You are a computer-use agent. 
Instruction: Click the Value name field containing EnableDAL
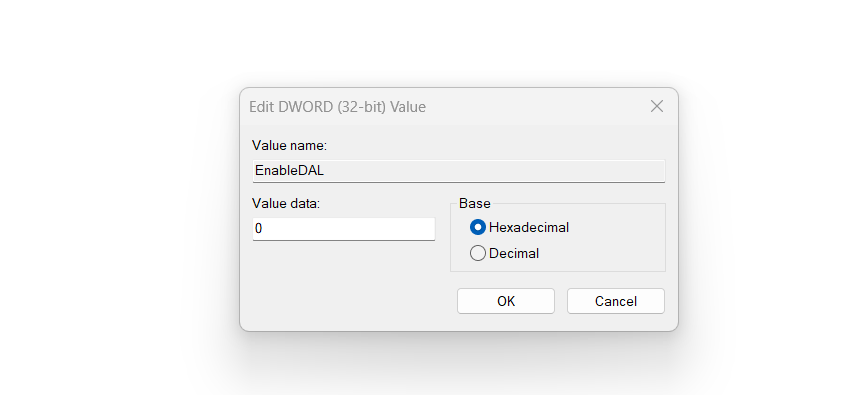458,171
